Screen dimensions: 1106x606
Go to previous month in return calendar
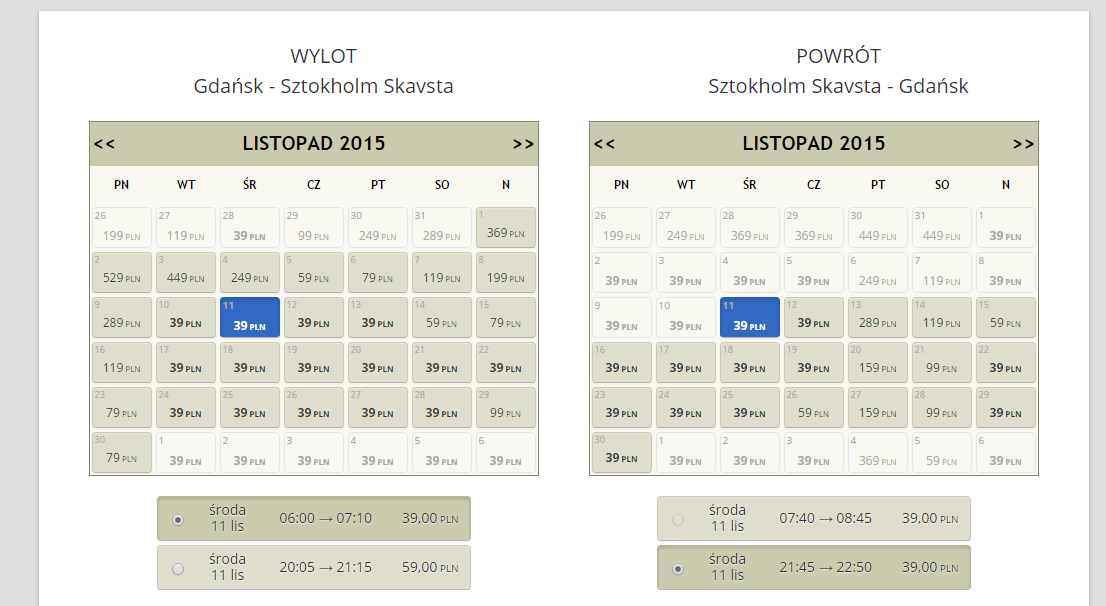point(604,144)
